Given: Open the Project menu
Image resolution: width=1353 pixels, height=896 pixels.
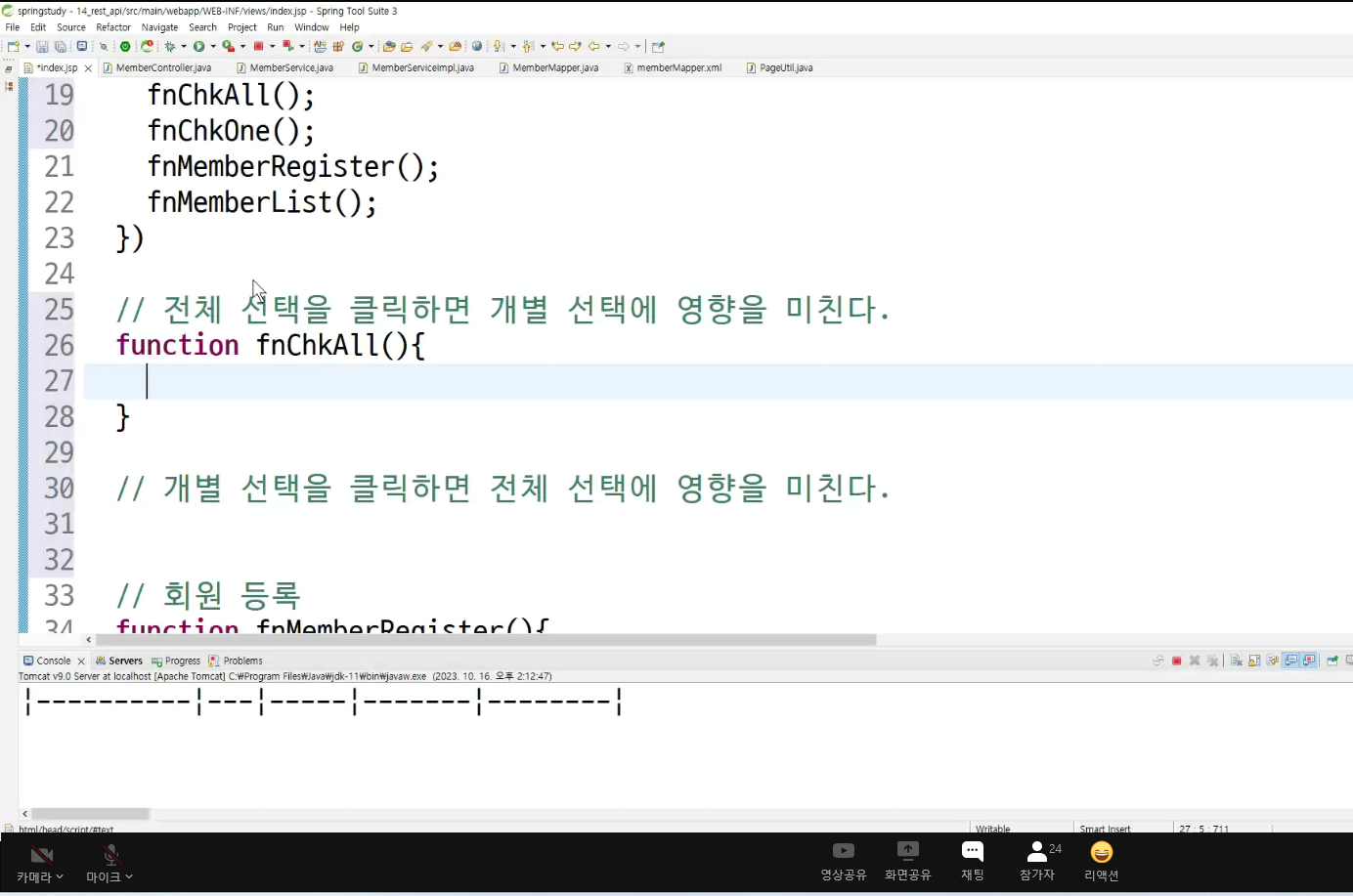Looking at the screenshot, I should coord(242,27).
